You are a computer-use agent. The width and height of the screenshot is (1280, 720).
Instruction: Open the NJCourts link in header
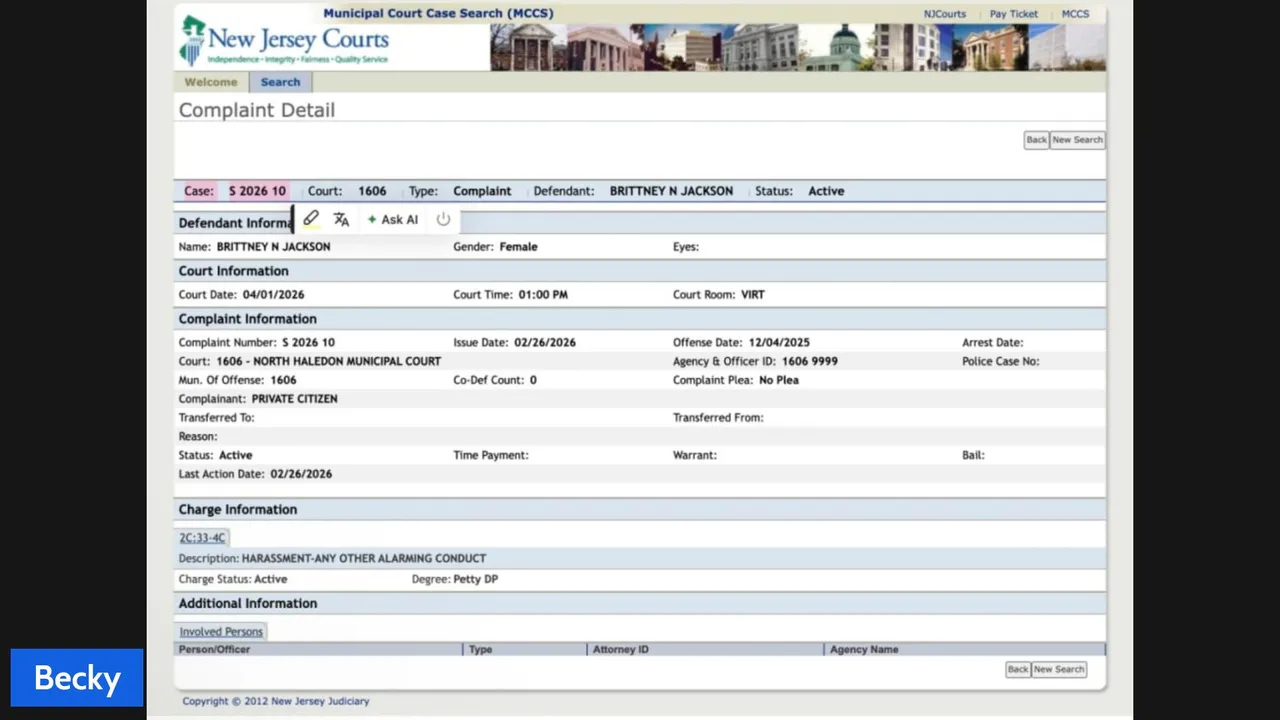point(945,14)
